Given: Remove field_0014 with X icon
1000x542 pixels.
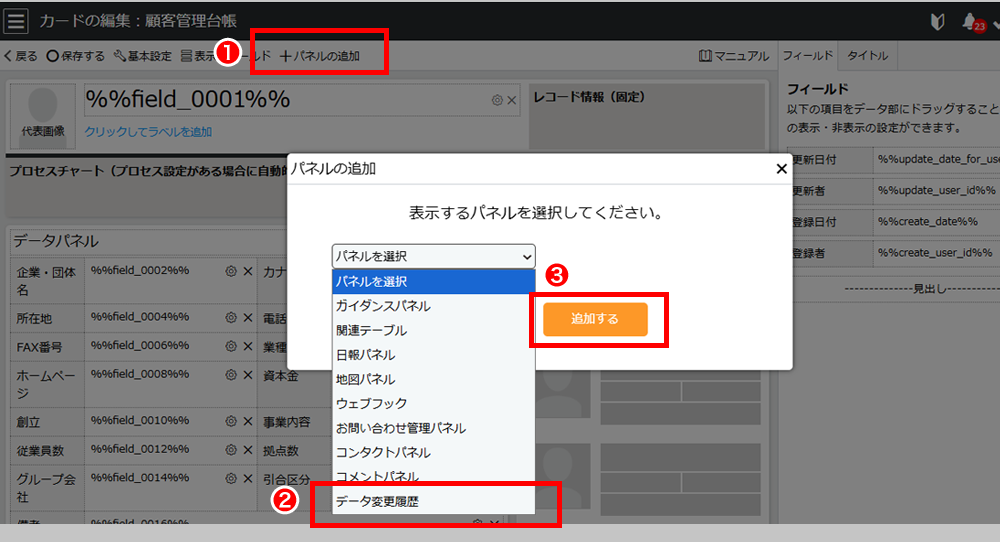Looking at the screenshot, I should pyautogui.click(x=248, y=478).
